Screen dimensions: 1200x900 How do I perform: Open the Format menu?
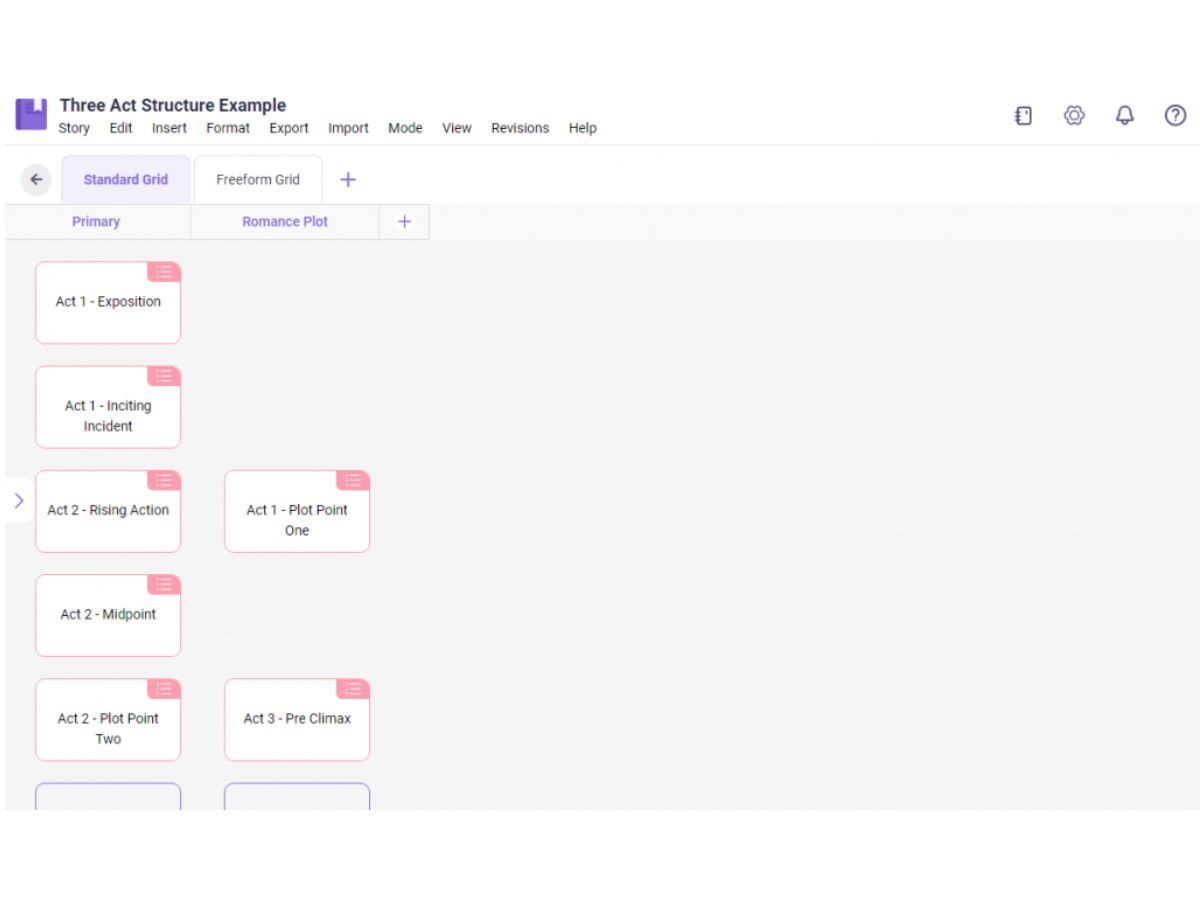click(228, 128)
